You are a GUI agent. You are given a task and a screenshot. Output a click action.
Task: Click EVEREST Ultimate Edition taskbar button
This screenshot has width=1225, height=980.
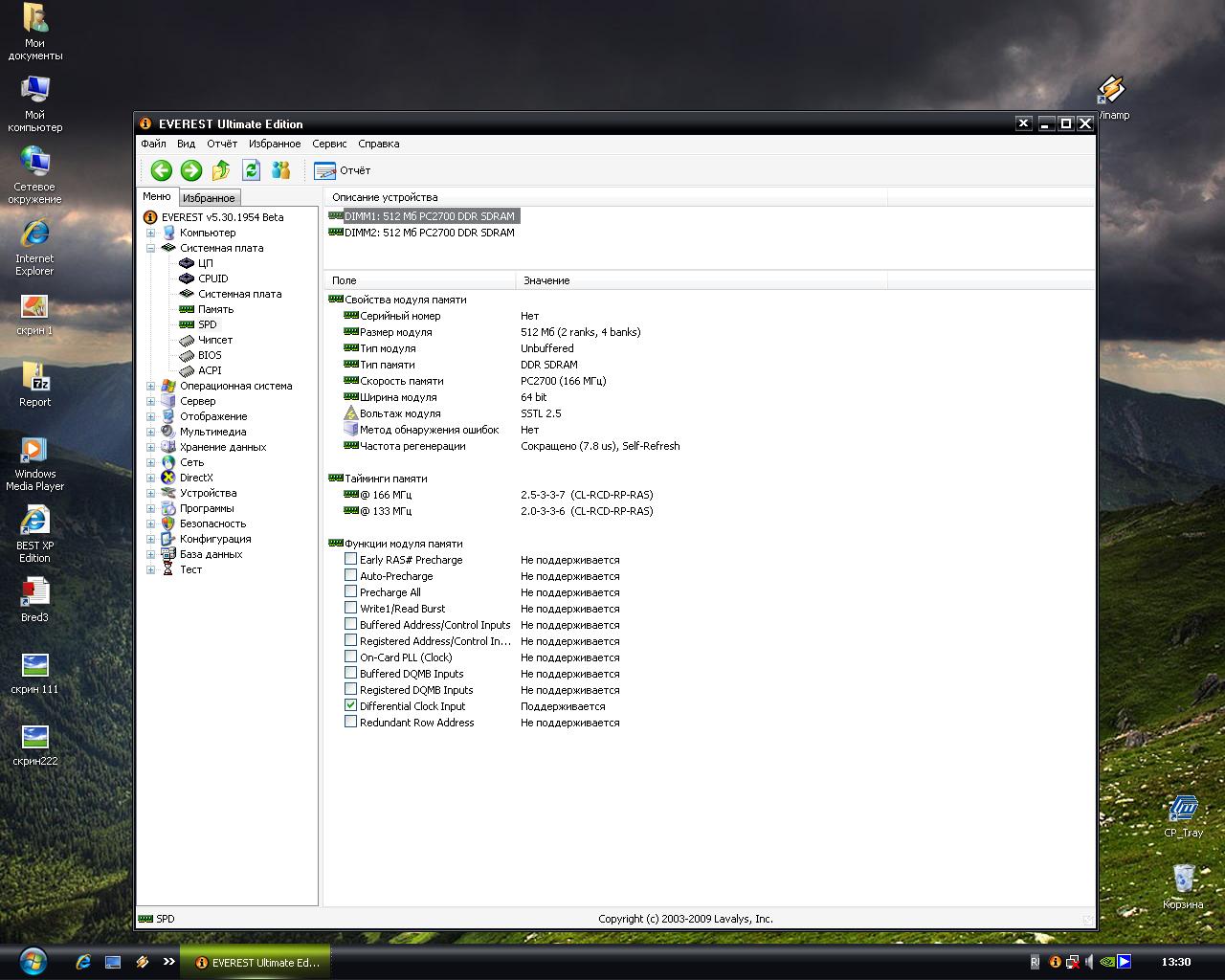click(x=256, y=963)
